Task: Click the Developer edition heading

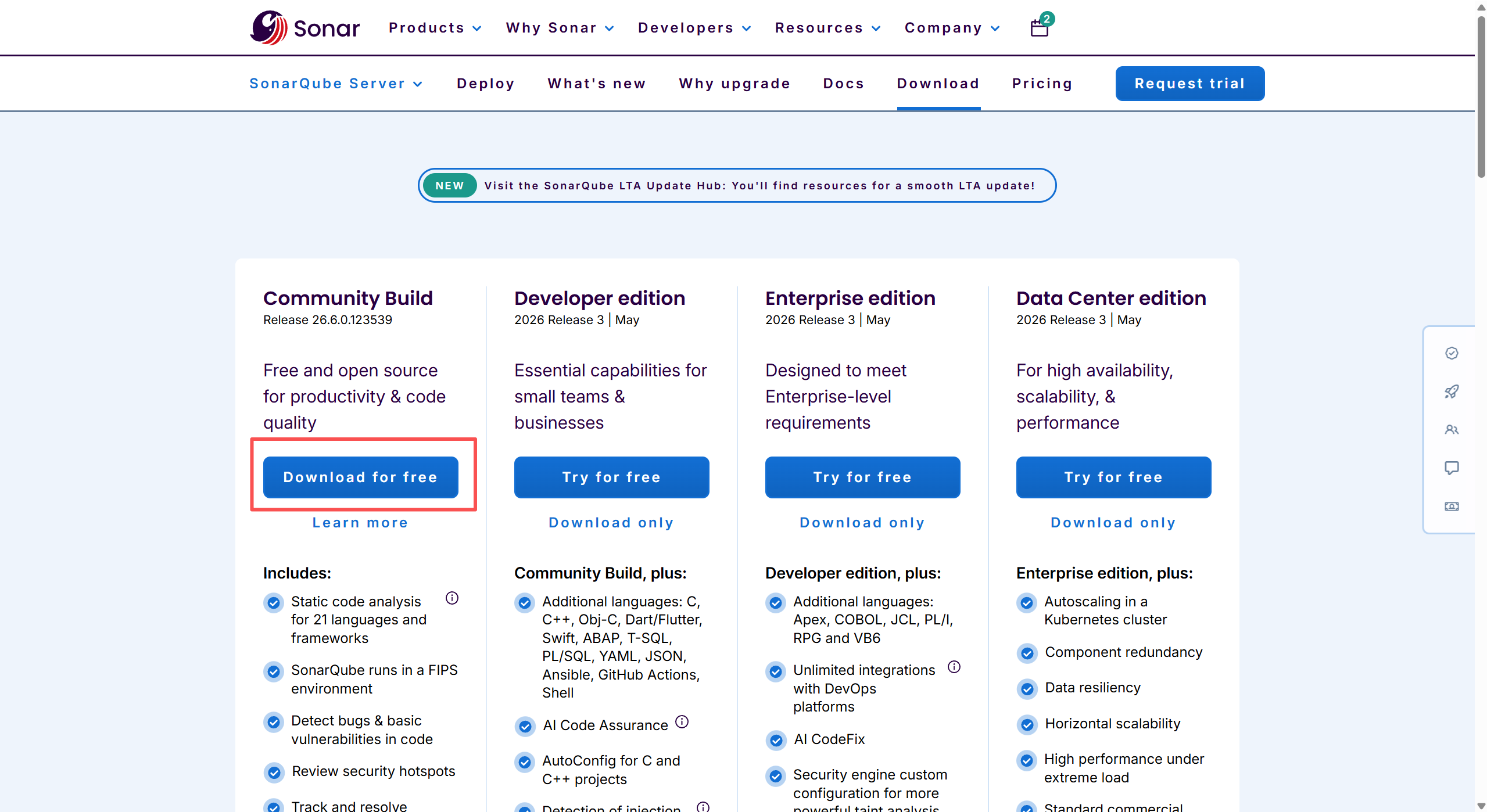Action: click(600, 298)
